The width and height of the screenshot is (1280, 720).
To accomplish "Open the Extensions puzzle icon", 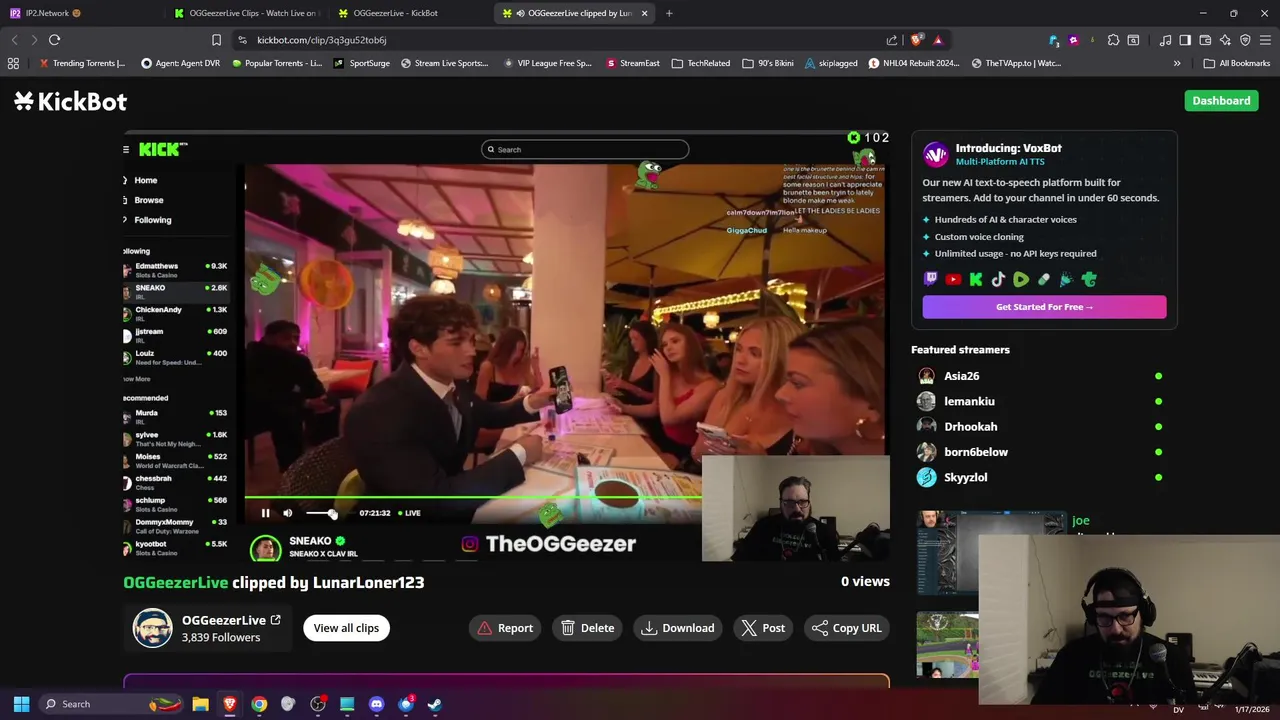I will pos(1113,40).
